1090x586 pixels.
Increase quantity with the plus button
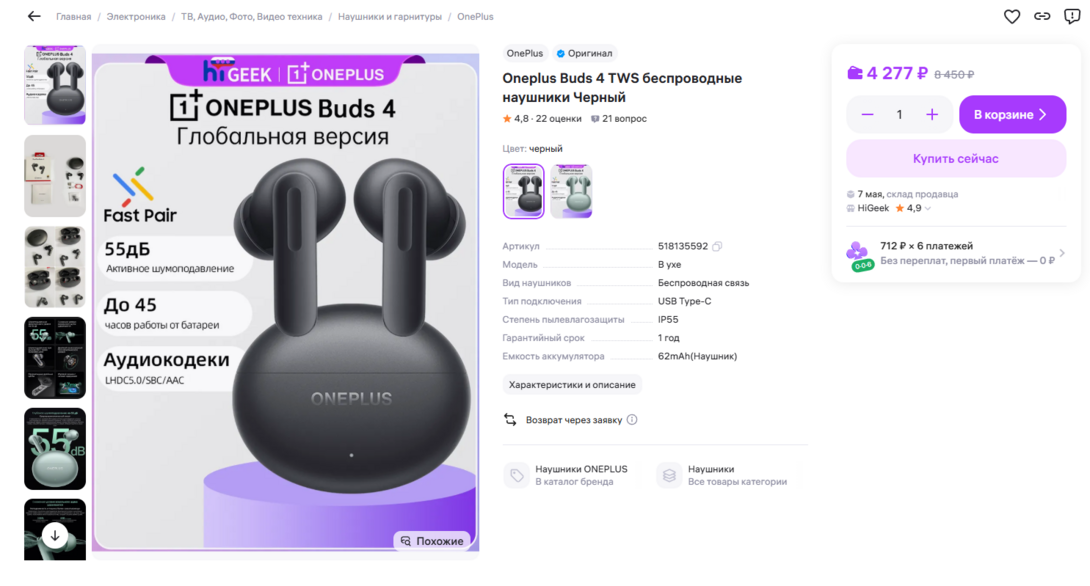[932, 115]
